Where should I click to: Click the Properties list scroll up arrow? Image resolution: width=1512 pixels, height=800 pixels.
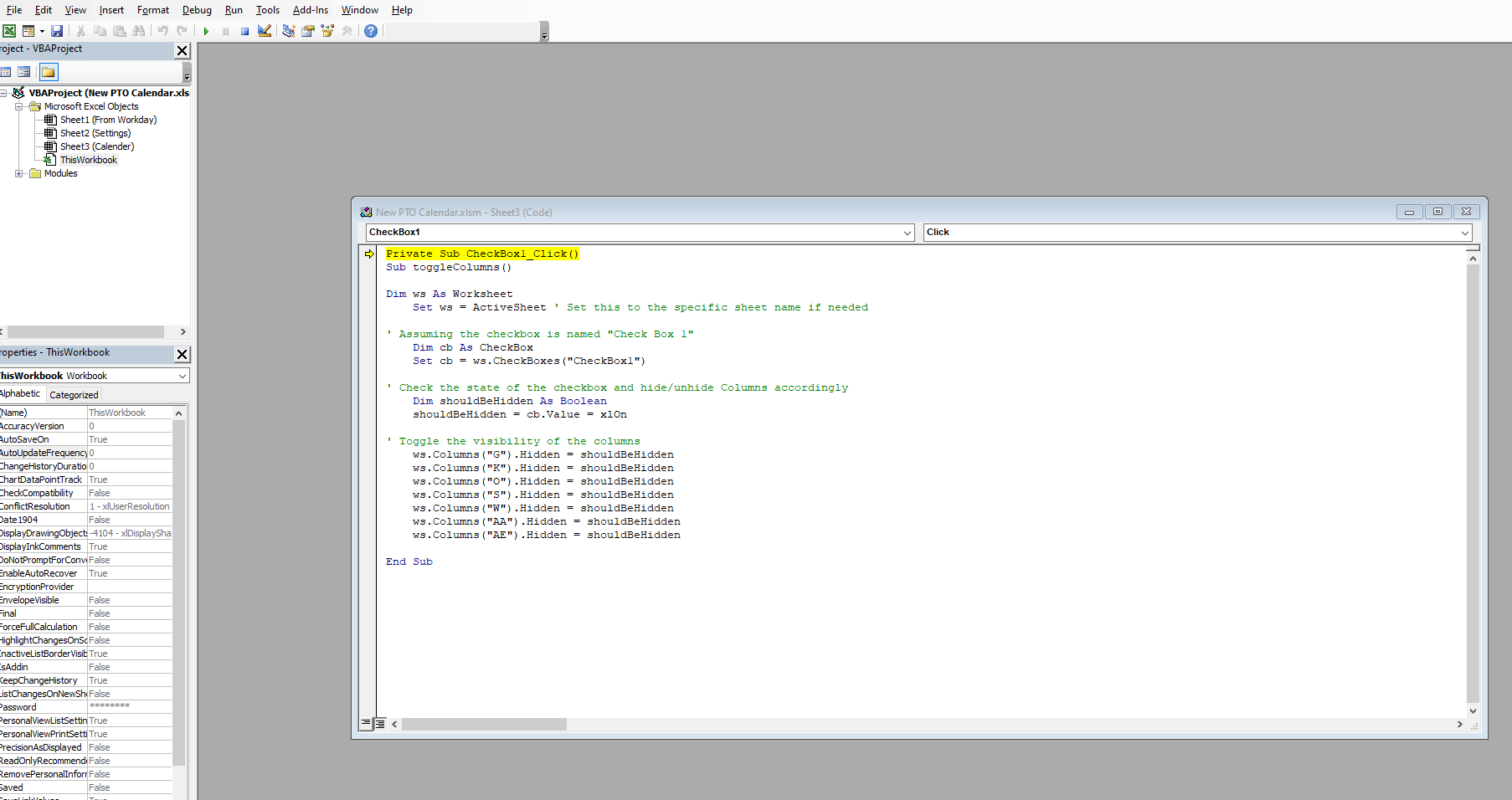[x=178, y=413]
